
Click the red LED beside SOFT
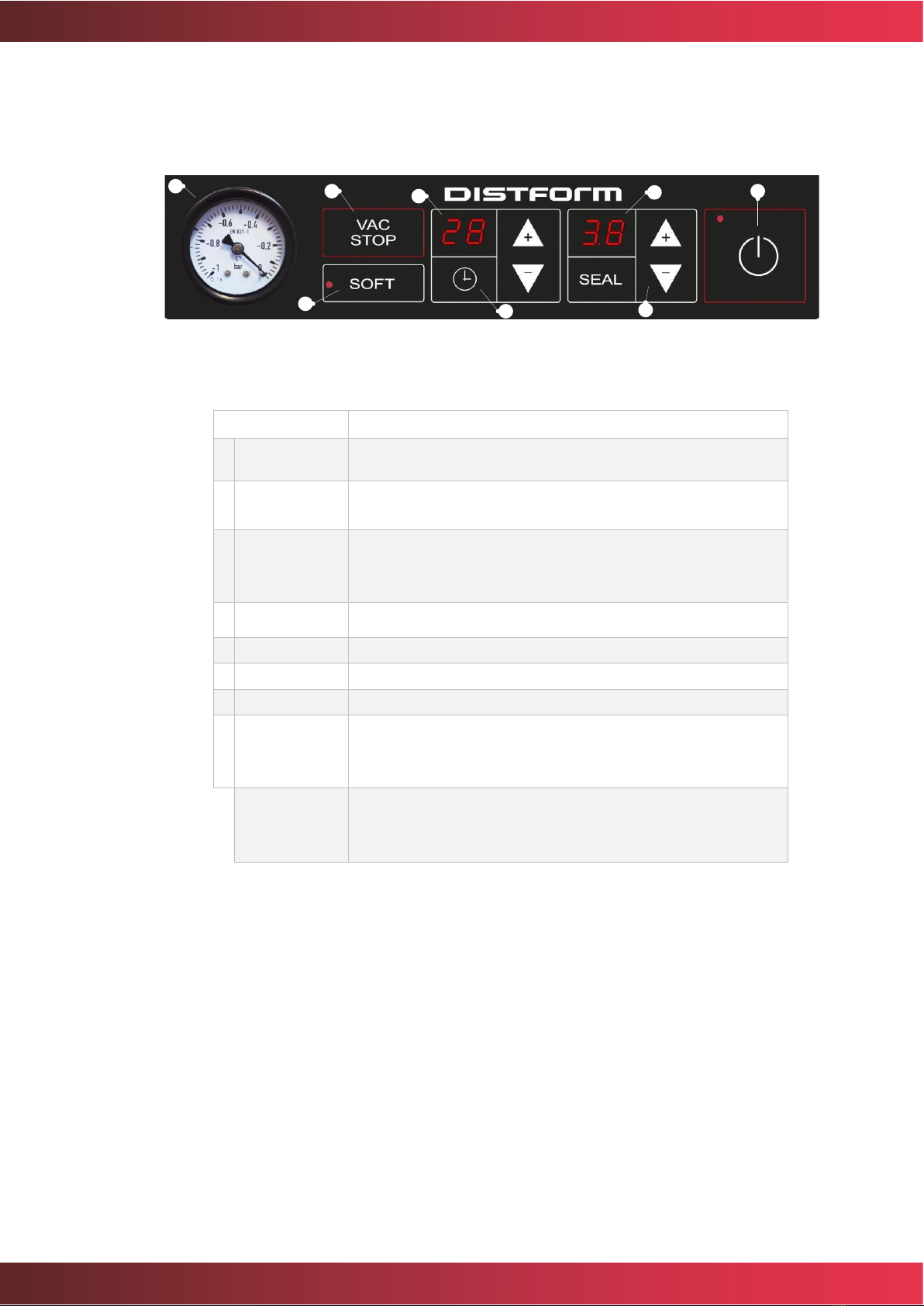click(330, 284)
